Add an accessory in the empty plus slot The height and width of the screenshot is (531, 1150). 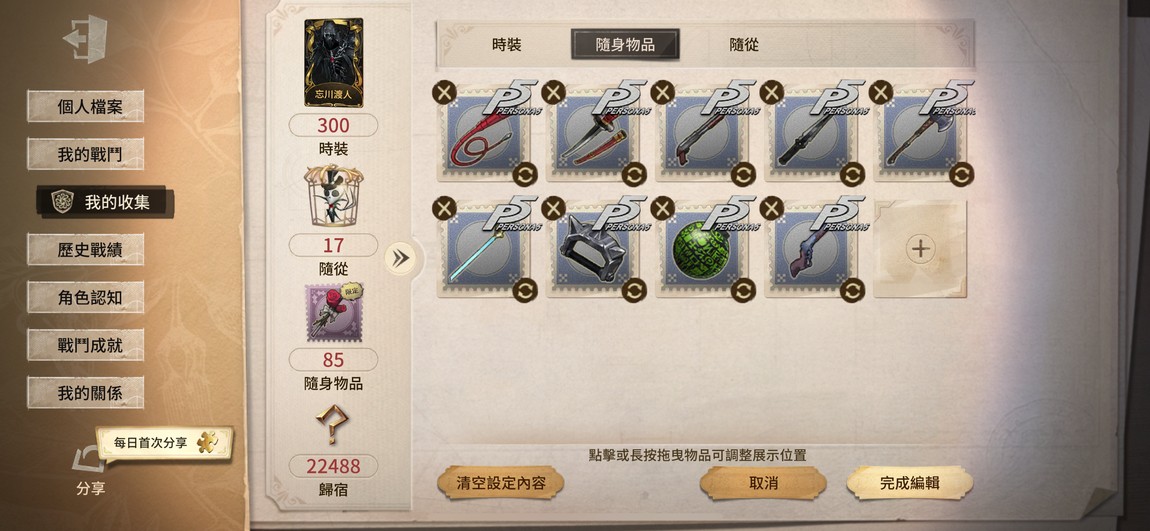[920, 249]
